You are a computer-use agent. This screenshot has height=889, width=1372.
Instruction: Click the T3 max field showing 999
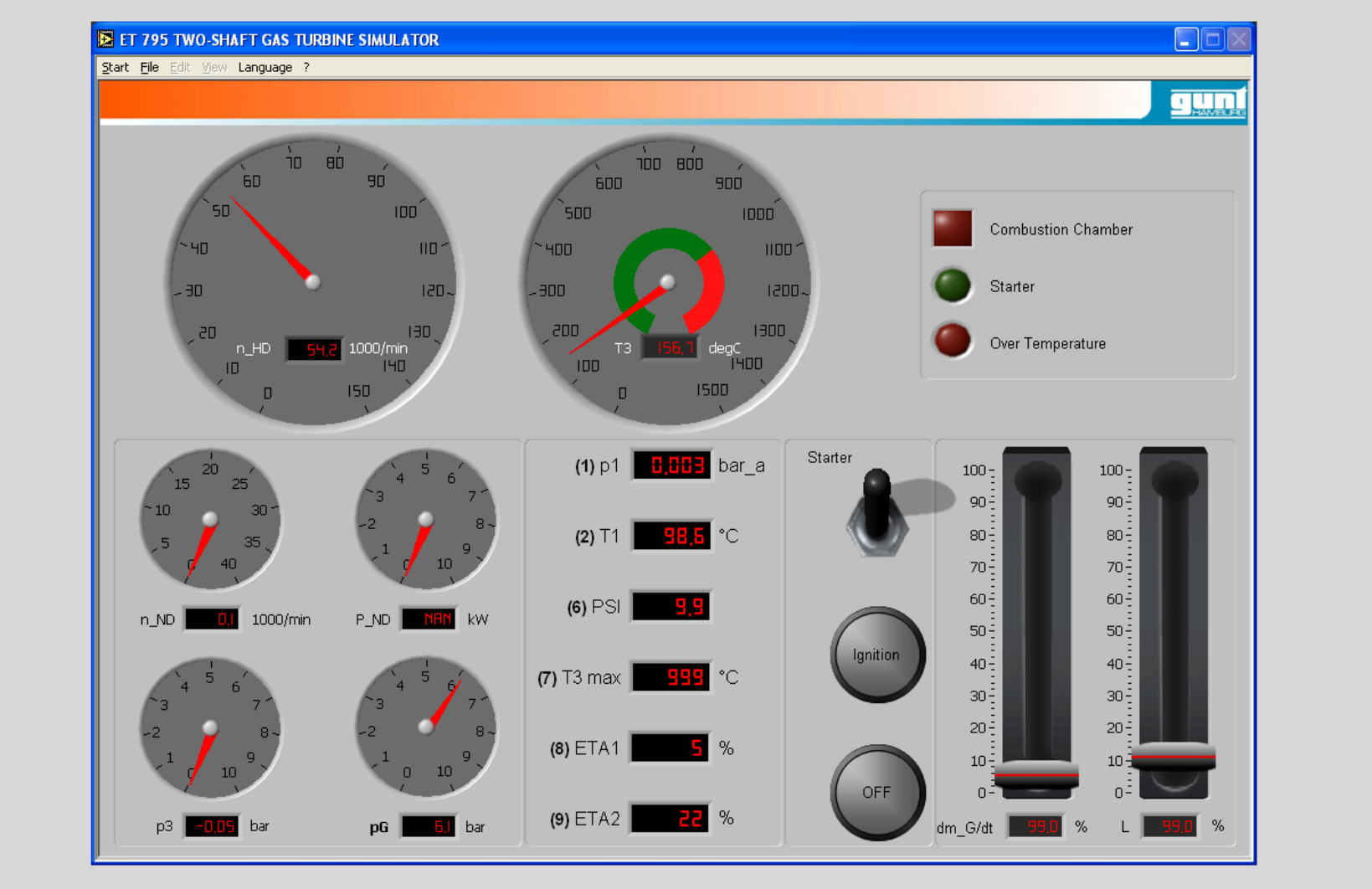point(671,677)
